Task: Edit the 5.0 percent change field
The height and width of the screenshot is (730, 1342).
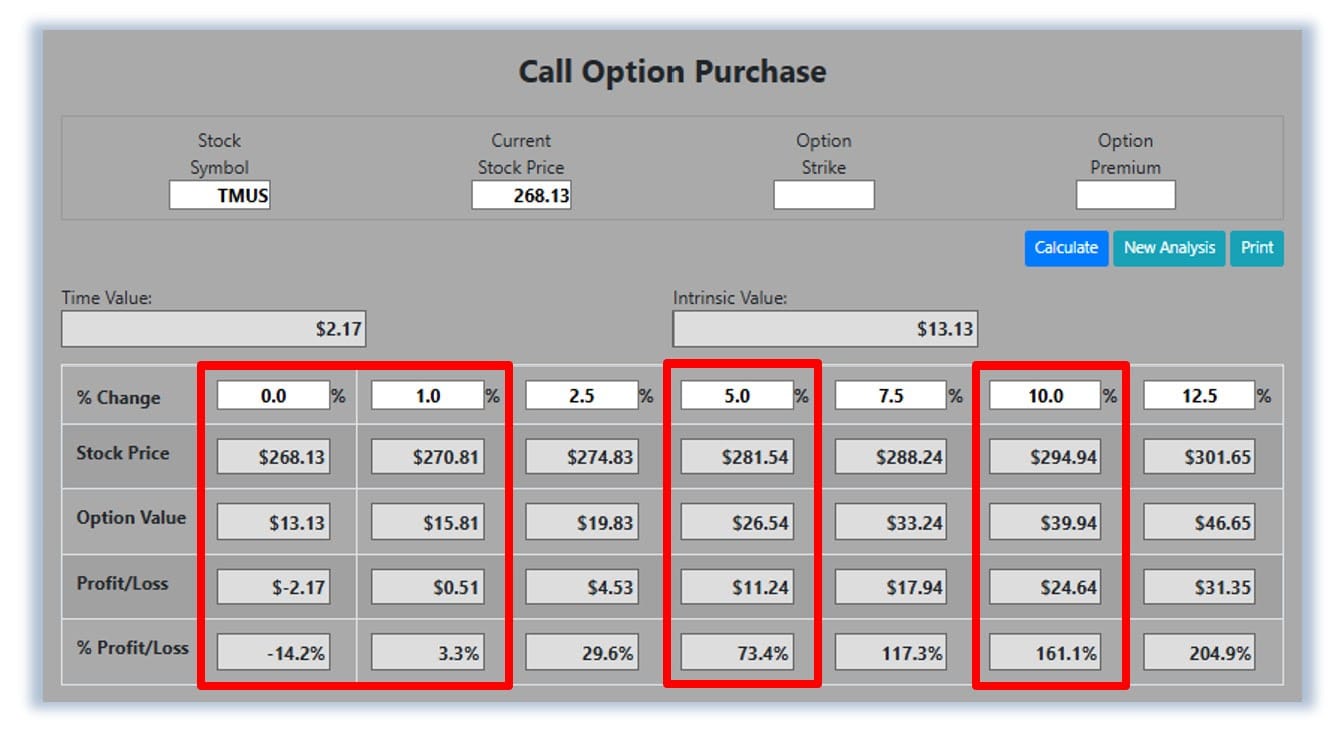Action: 737,396
